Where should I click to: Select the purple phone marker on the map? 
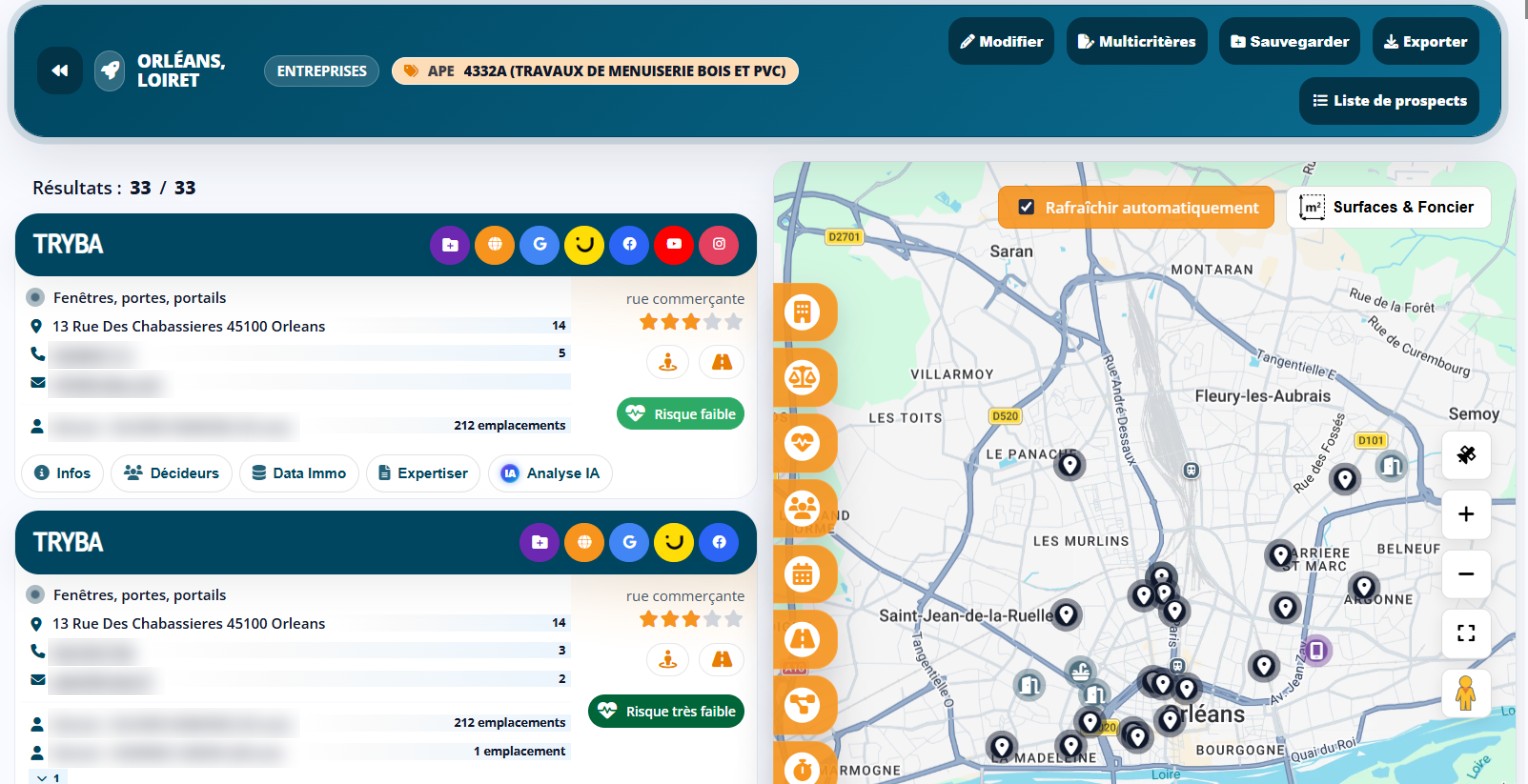pyautogui.click(x=1317, y=651)
